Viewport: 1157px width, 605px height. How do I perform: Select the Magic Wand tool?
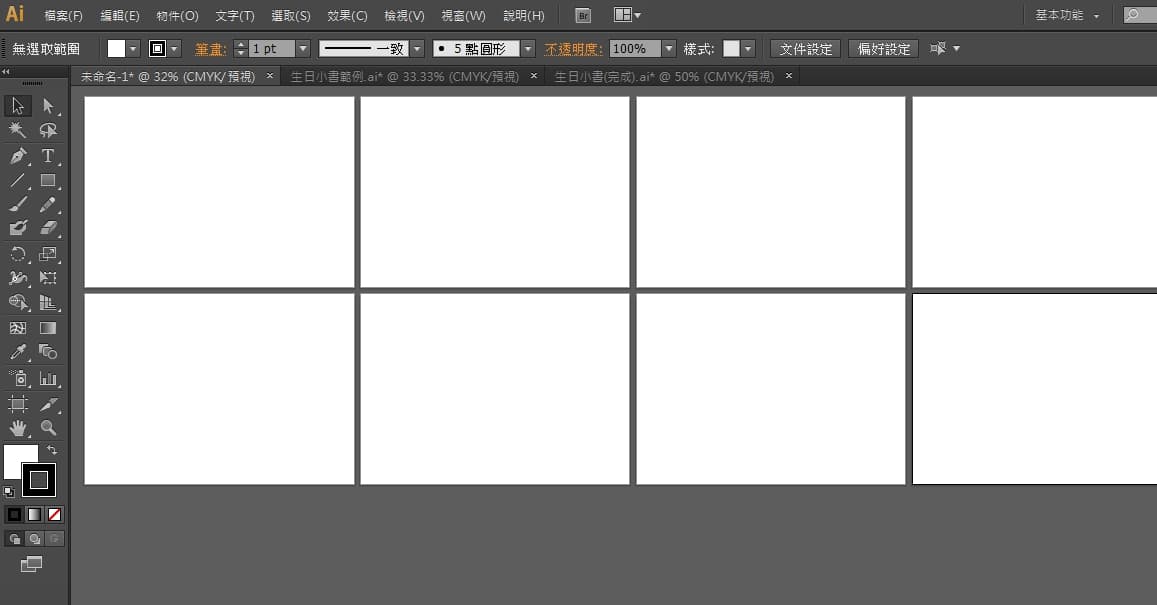click(18, 131)
